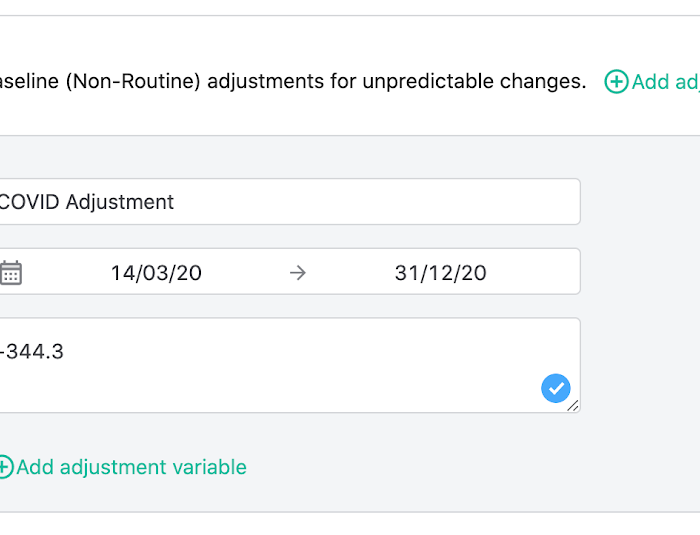The image size is (700, 535).
Task: Click the green 'Add adj' link text
Action: (666, 82)
